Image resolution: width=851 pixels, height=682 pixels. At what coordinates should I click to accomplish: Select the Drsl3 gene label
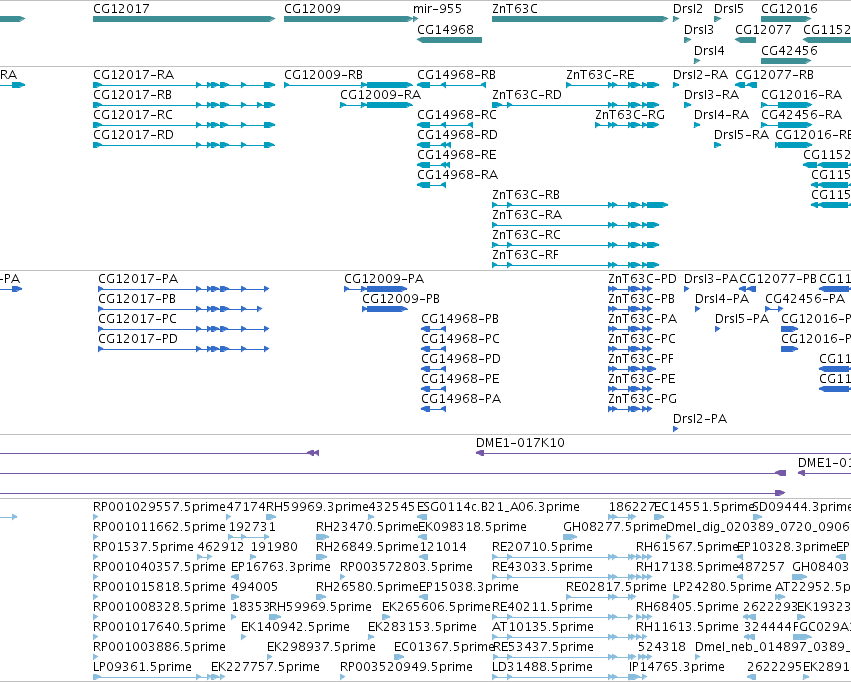(699, 30)
